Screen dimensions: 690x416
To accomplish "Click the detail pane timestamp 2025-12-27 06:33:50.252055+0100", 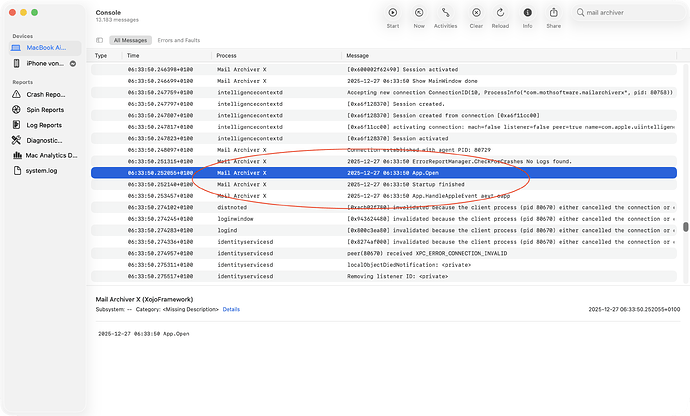I will 634,309.
